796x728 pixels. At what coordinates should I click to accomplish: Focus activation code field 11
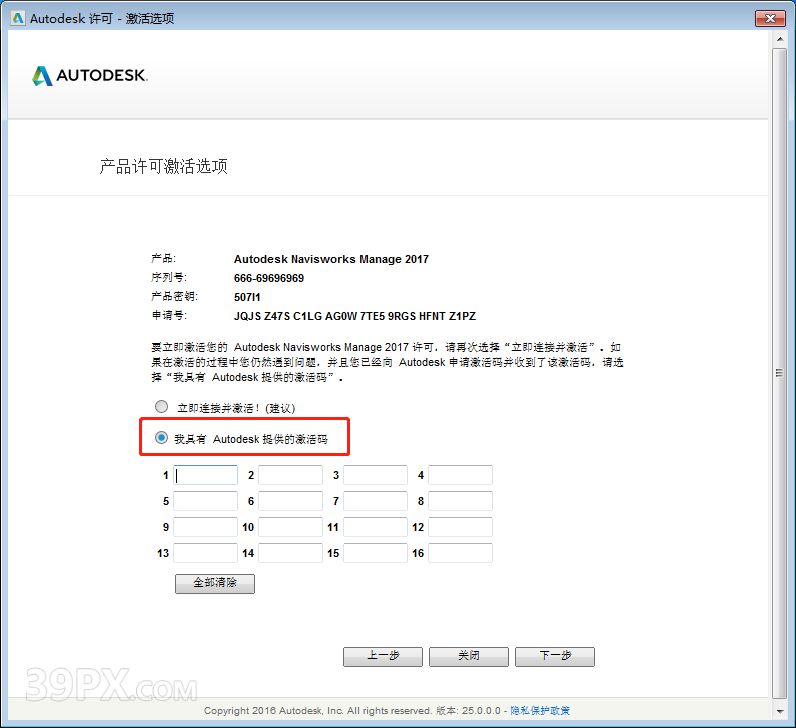point(375,527)
